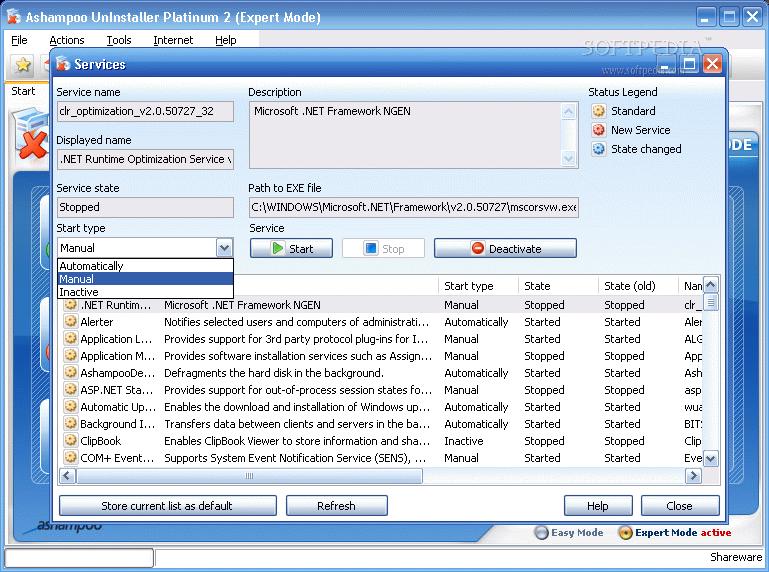Click the horizontal scrollbar thumb of list
This screenshot has height=572, width=769.
(x=249, y=475)
